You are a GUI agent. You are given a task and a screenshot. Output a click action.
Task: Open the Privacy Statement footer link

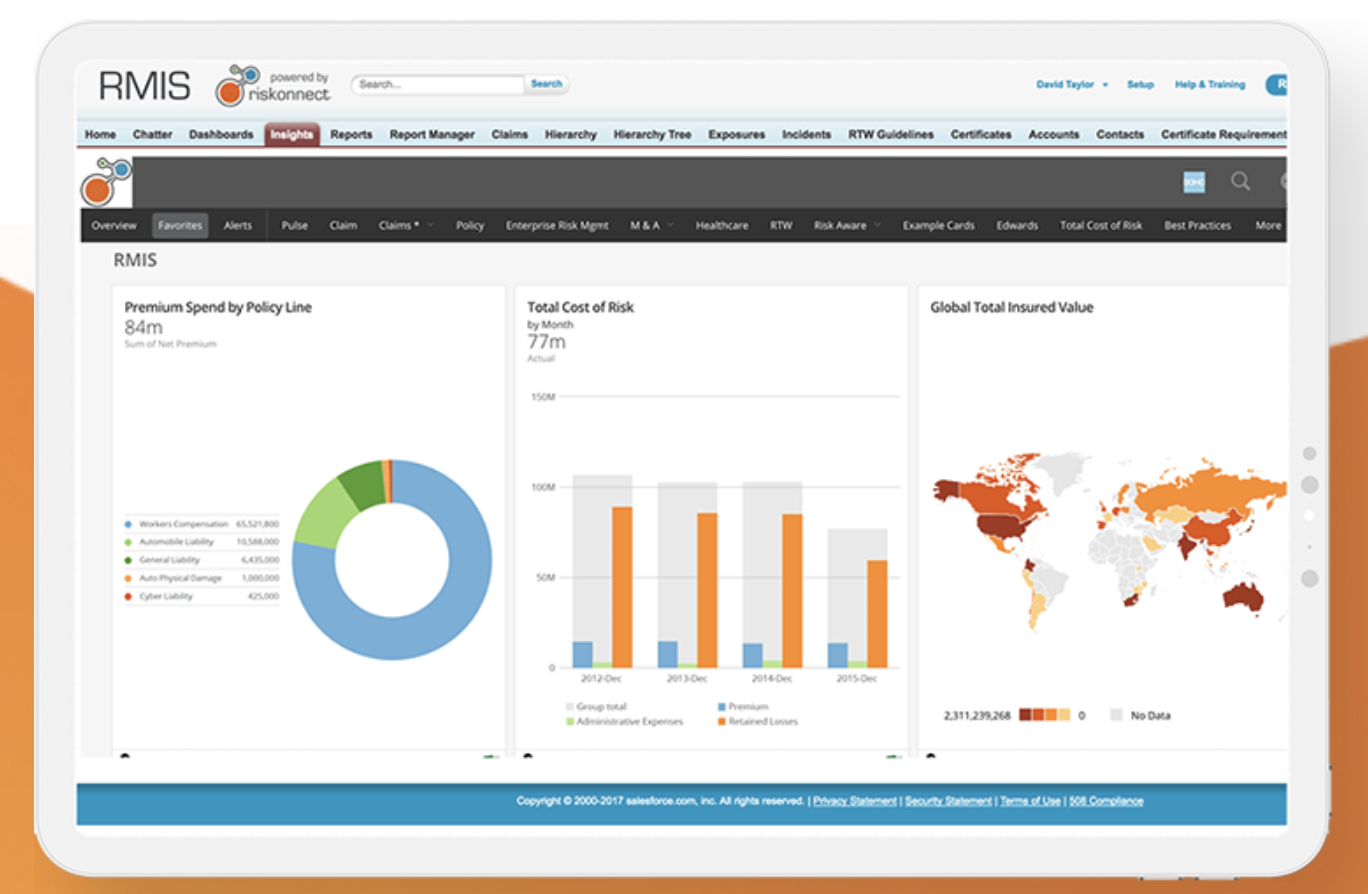(855, 801)
